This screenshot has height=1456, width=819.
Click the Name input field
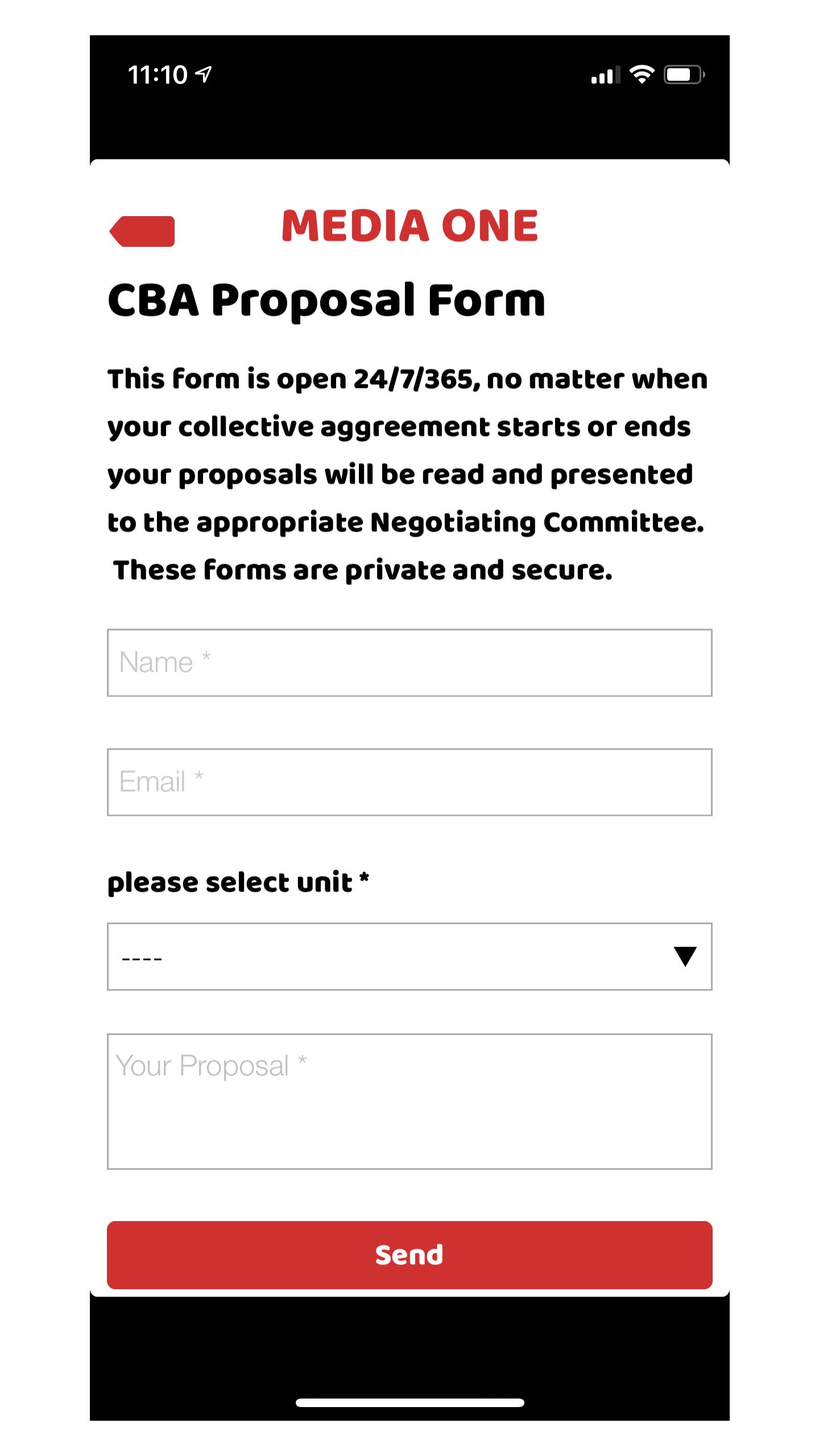click(409, 663)
